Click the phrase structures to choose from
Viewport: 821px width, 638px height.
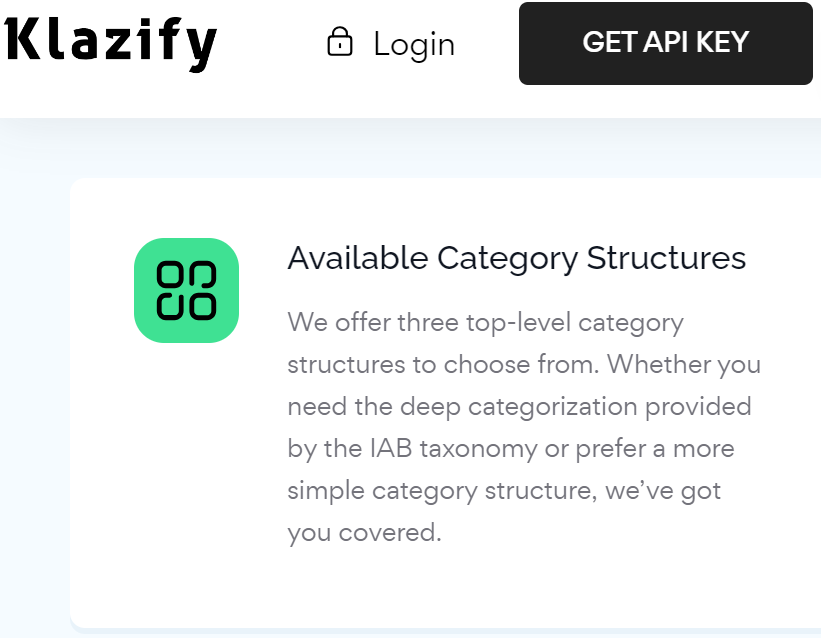443,364
